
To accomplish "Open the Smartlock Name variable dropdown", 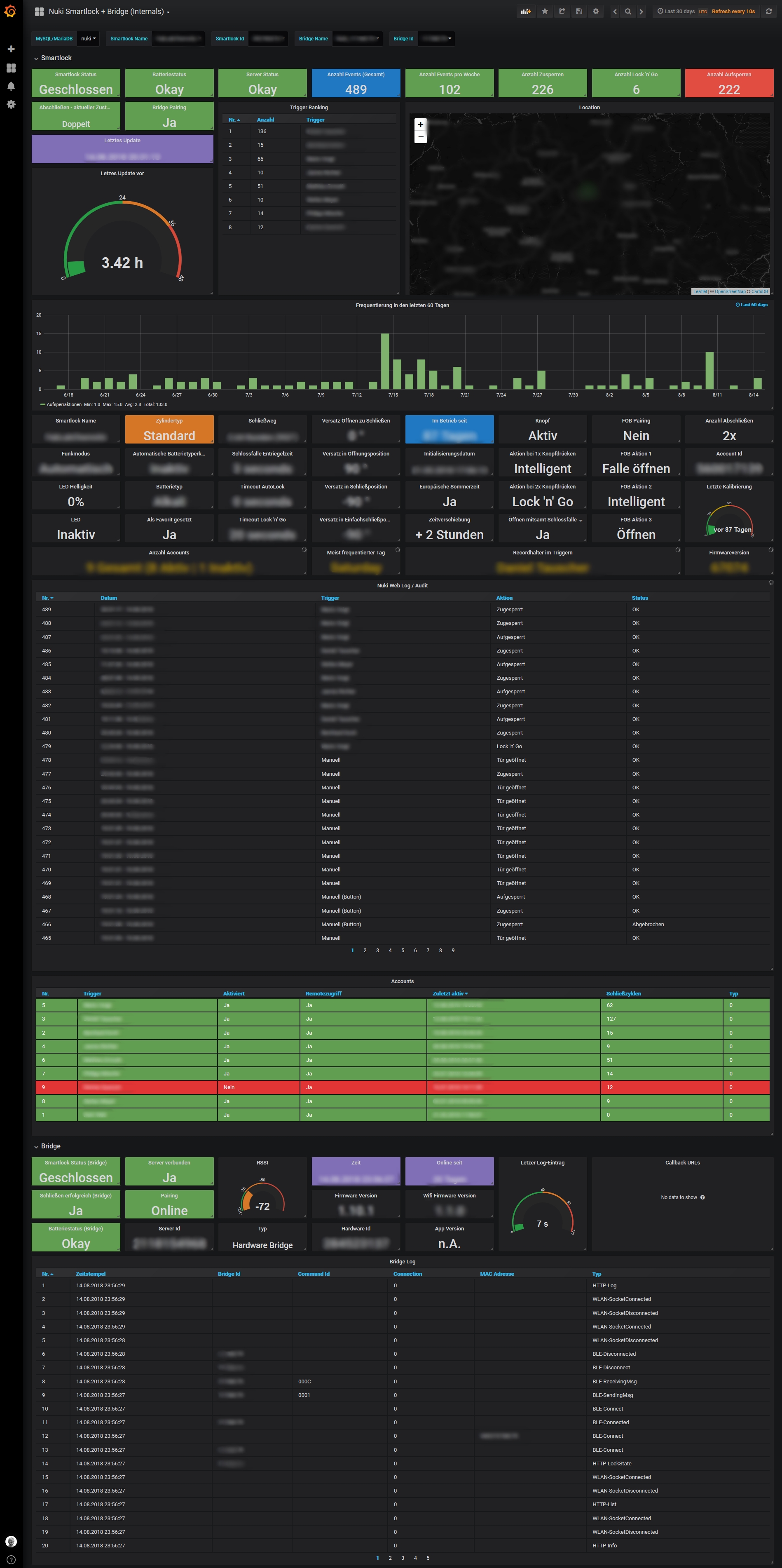I will (178, 39).
